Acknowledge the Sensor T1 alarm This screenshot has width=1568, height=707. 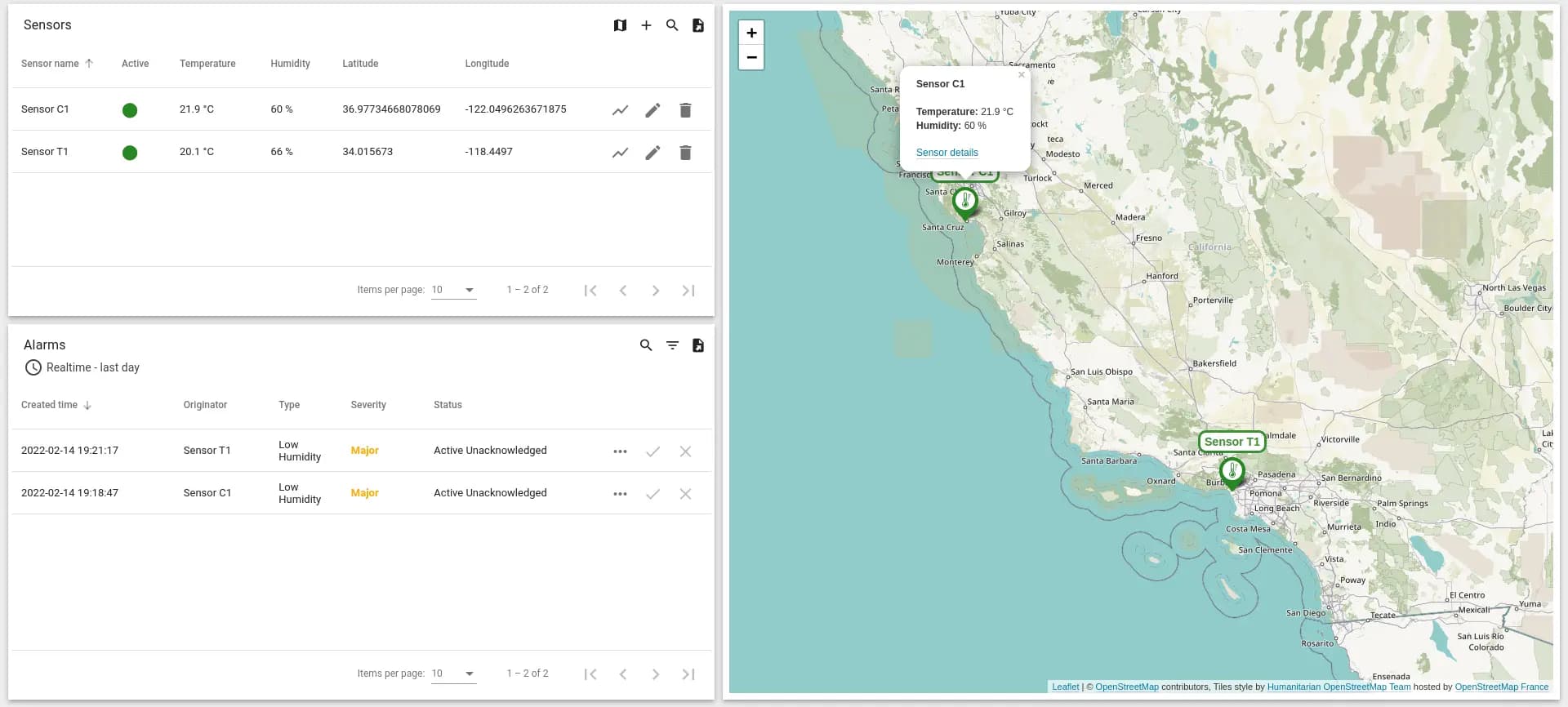[x=653, y=451]
